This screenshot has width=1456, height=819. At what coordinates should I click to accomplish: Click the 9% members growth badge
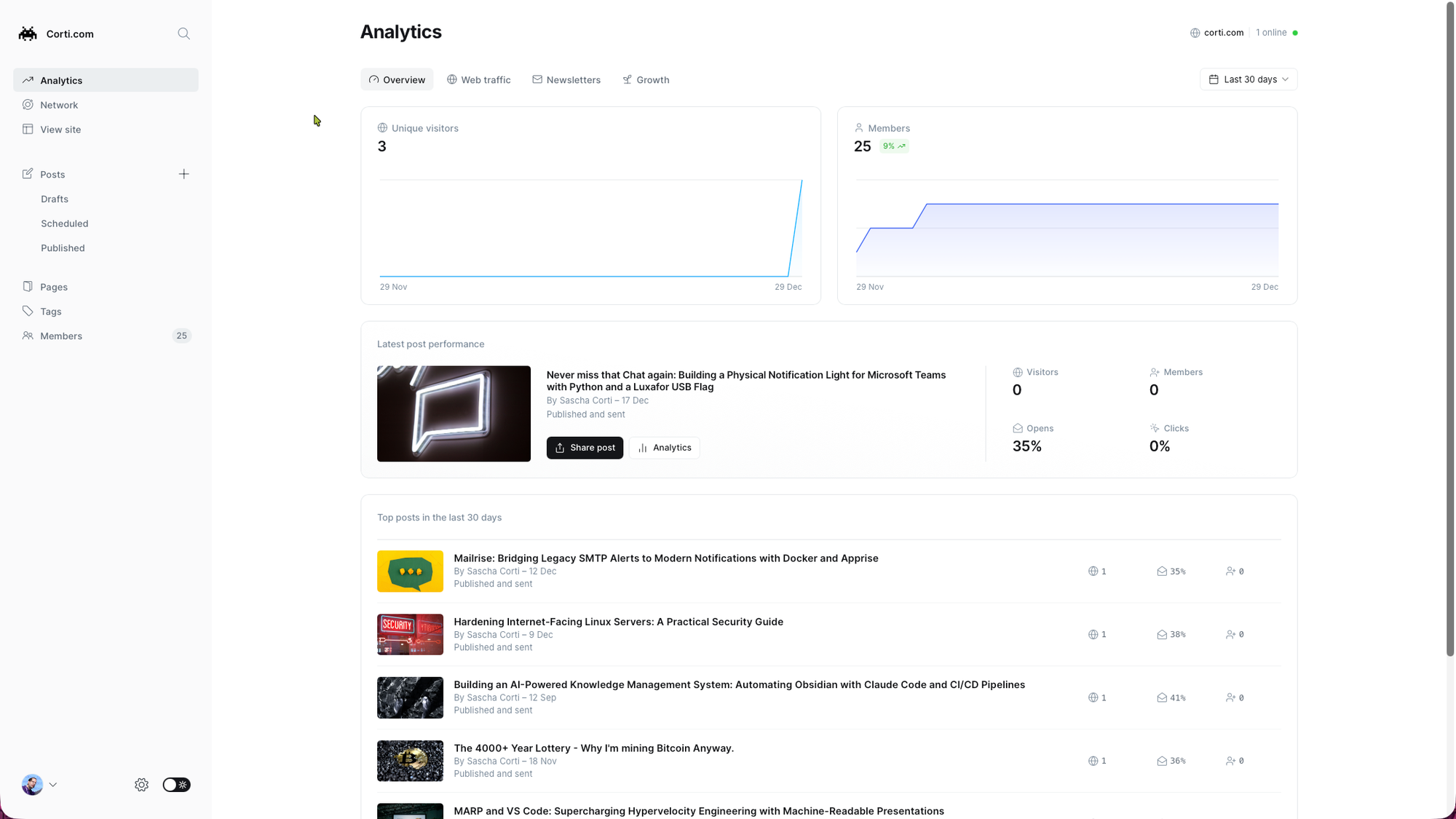894,146
